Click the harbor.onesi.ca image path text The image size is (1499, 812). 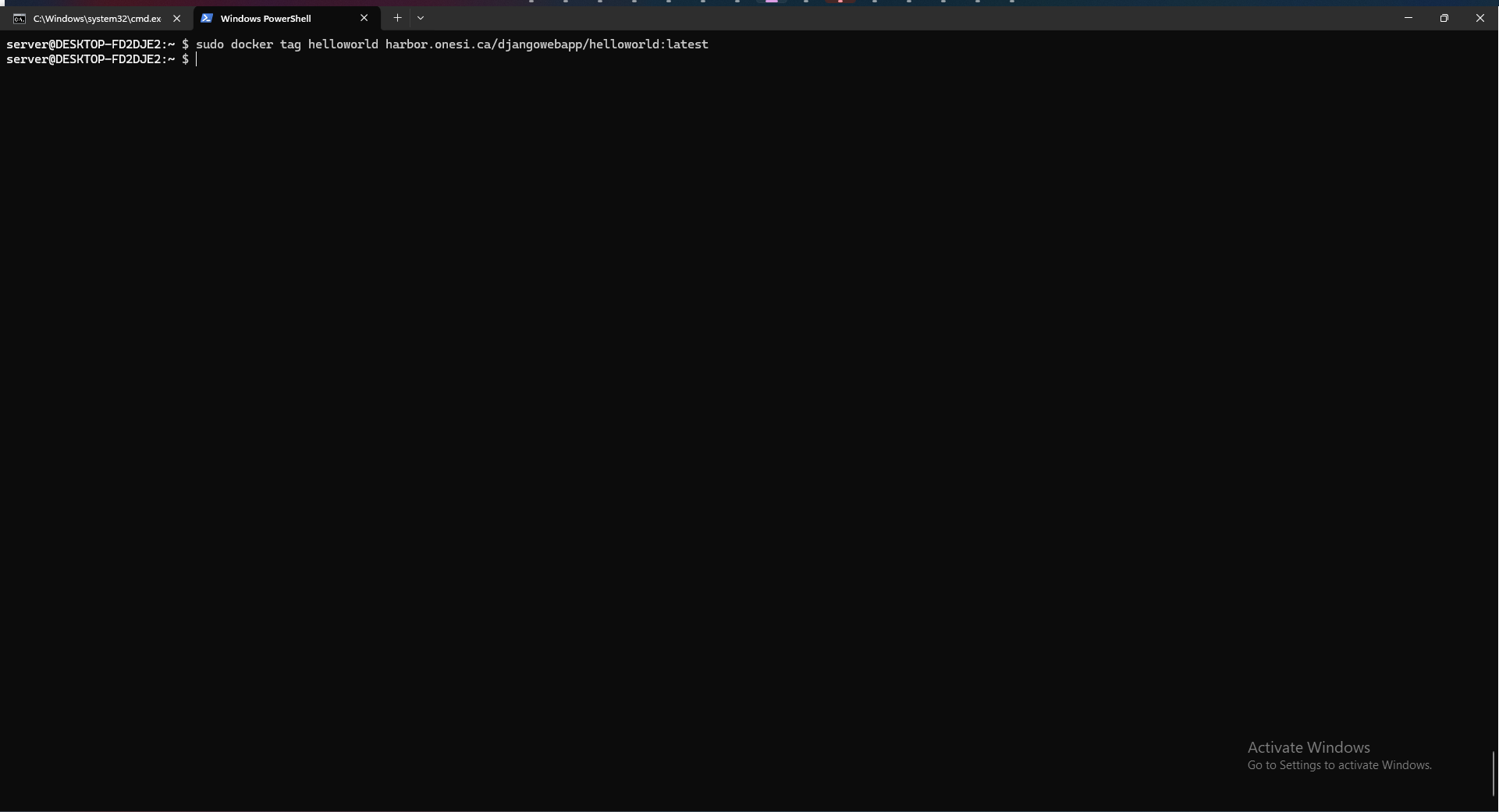[546, 44]
